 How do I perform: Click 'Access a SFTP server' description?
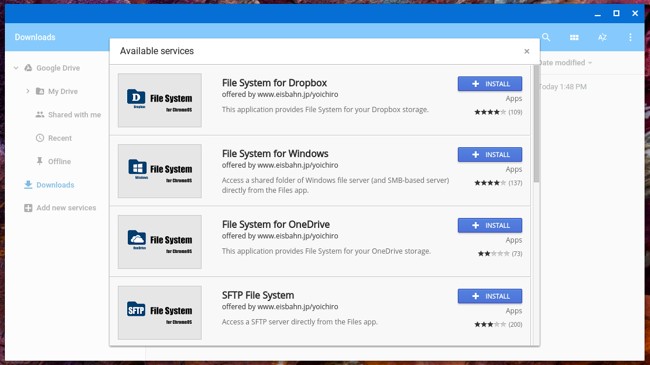(299, 322)
